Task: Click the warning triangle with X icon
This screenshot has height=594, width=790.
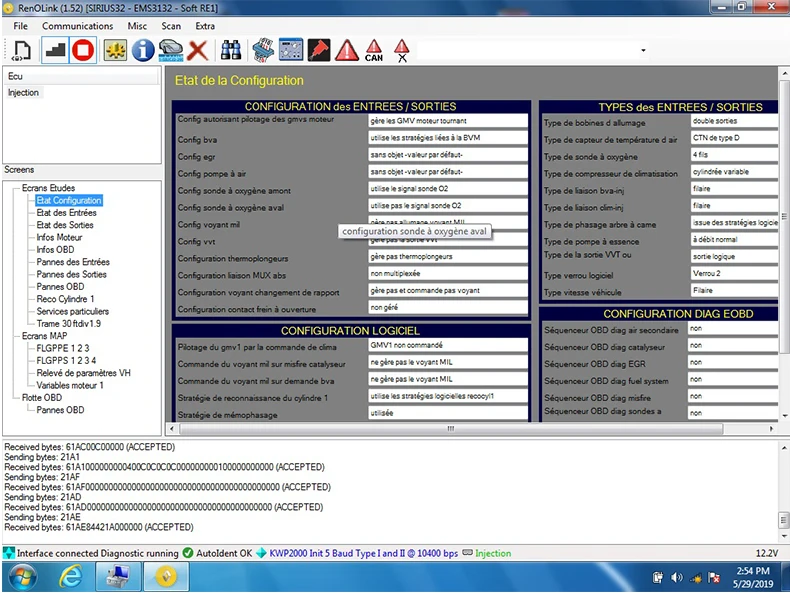Action: click(x=402, y=50)
